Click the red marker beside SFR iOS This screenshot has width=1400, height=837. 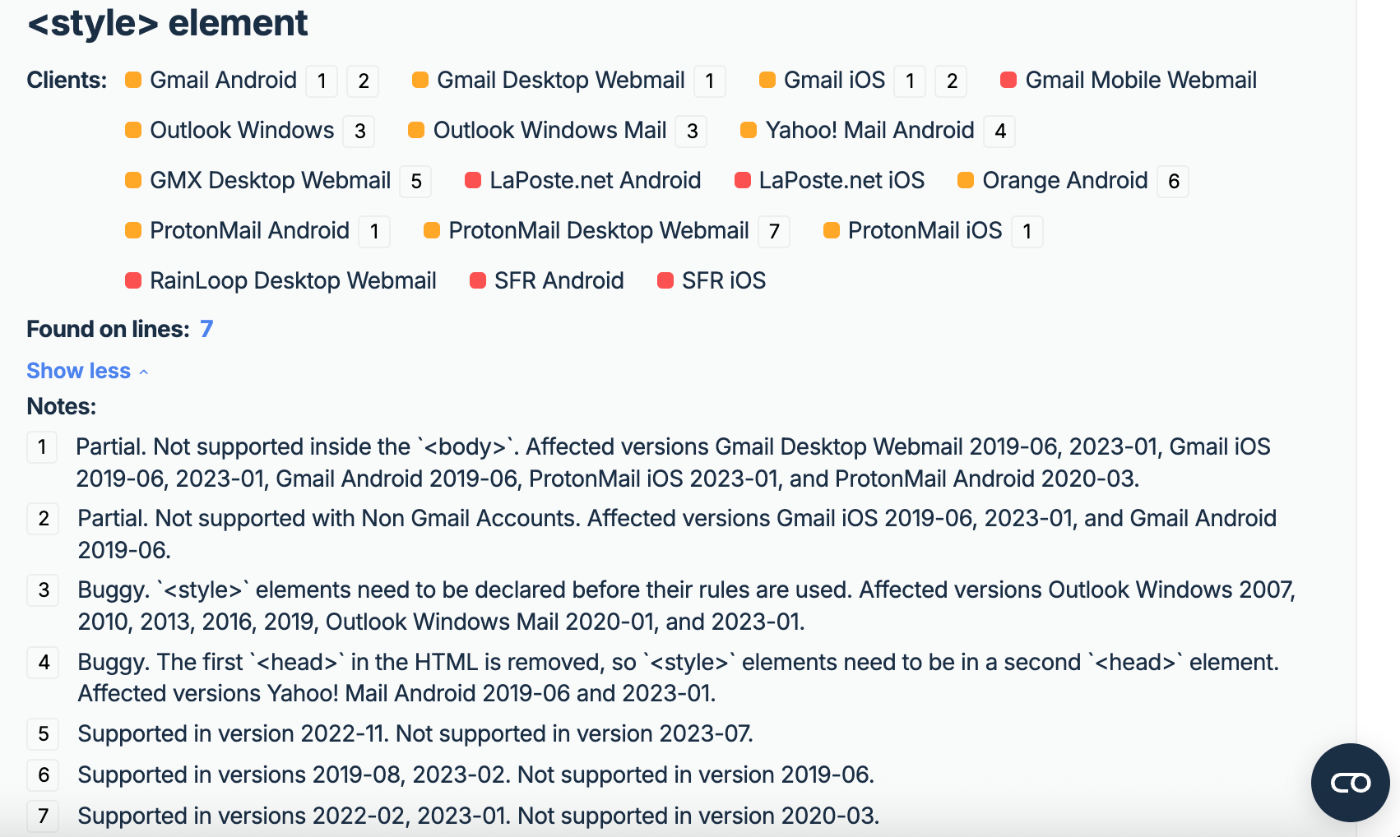(x=665, y=281)
